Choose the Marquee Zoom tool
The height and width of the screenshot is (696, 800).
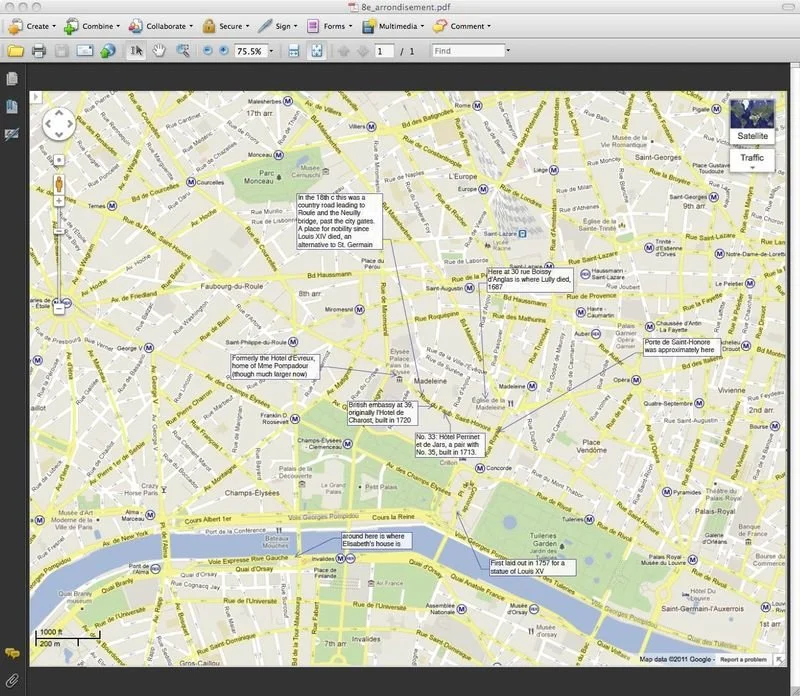pyautogui.click(x=183, y=51)
